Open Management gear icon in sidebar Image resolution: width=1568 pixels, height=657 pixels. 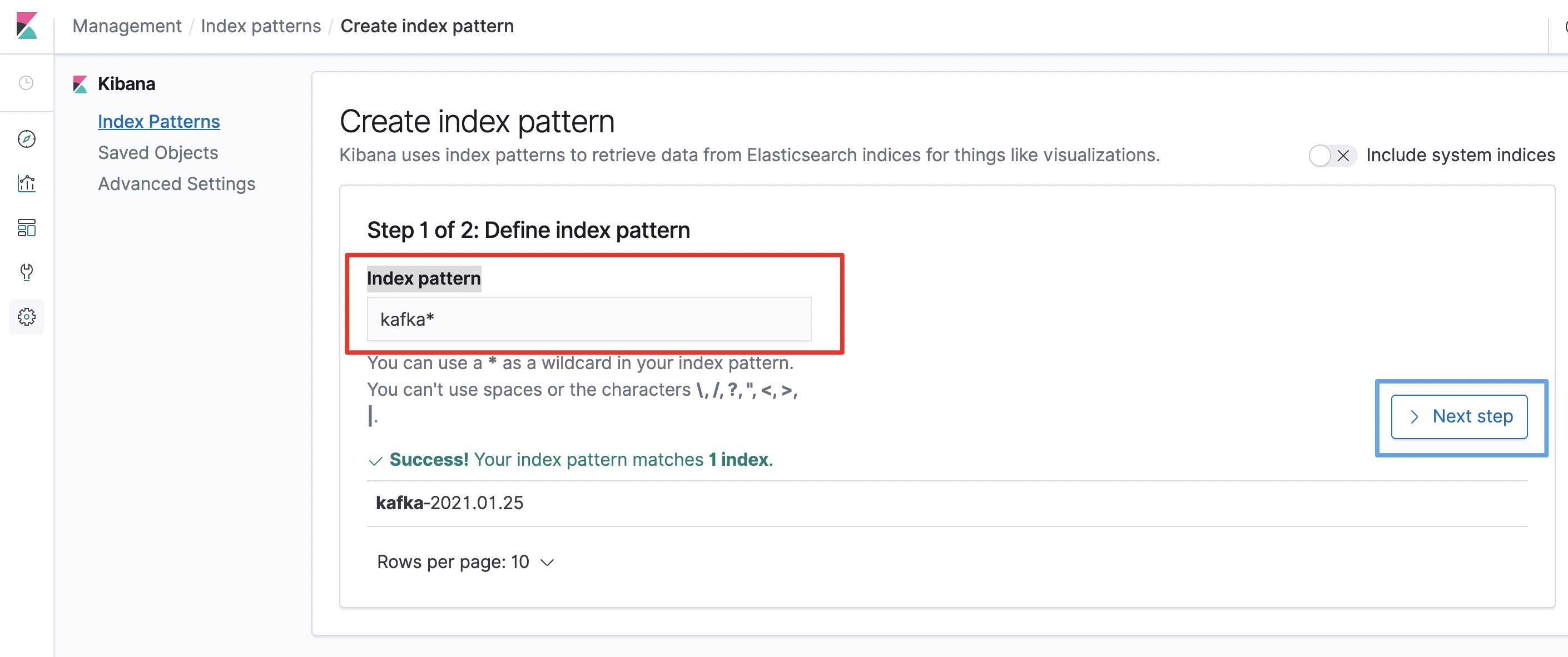click(x=26, y=316)
